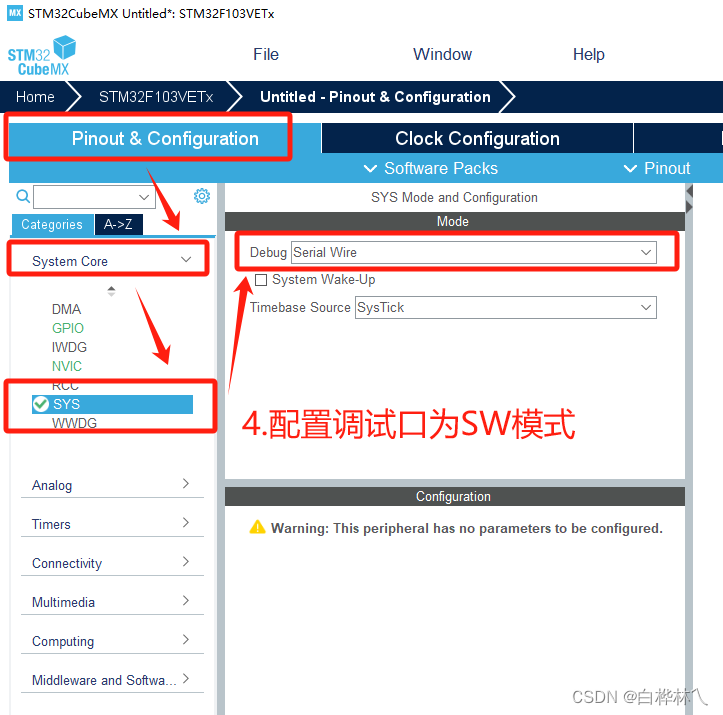Click the collapse arrow beside Mode panel

[689, 191]
